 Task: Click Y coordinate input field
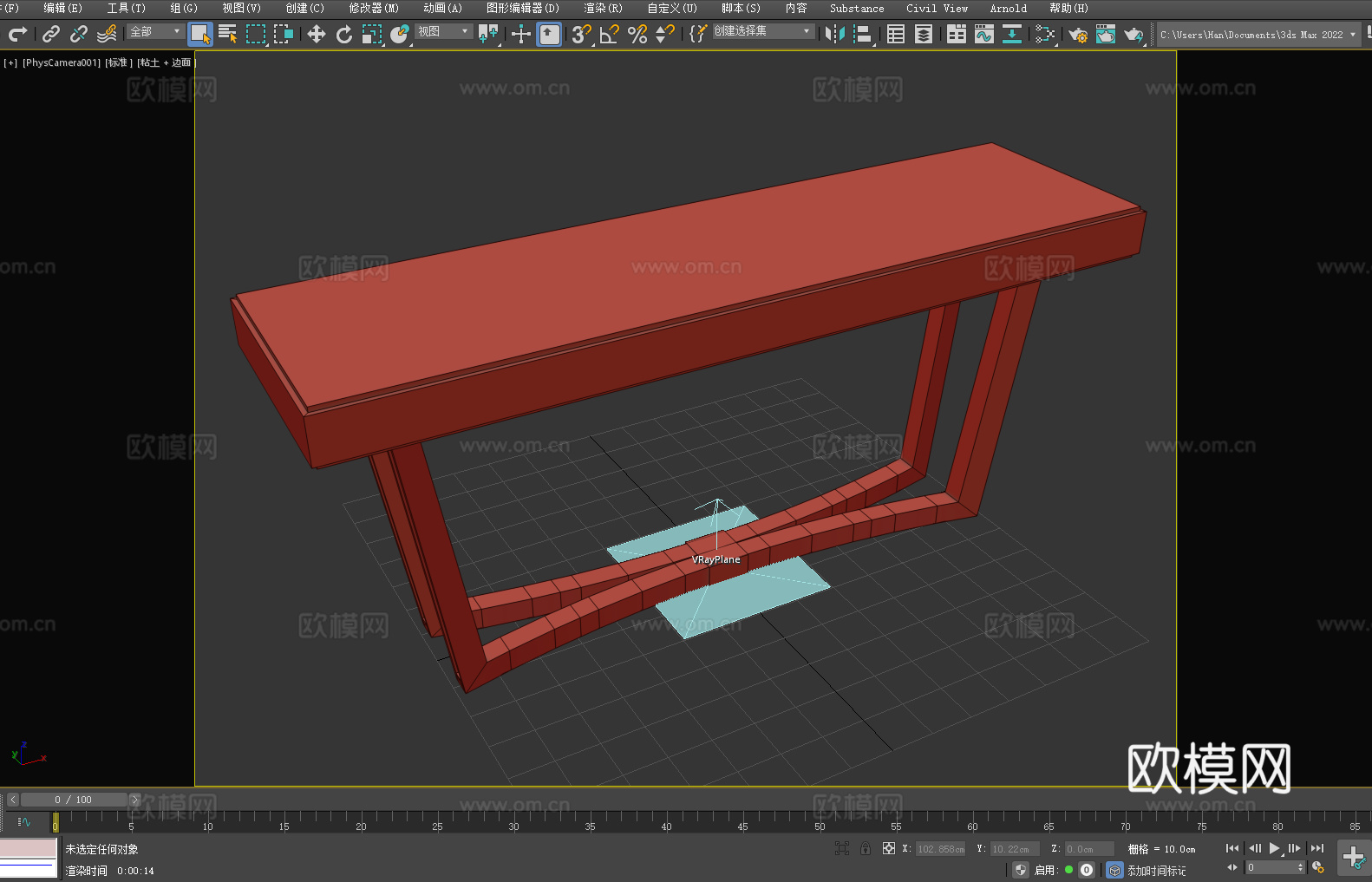[1015, 849]
